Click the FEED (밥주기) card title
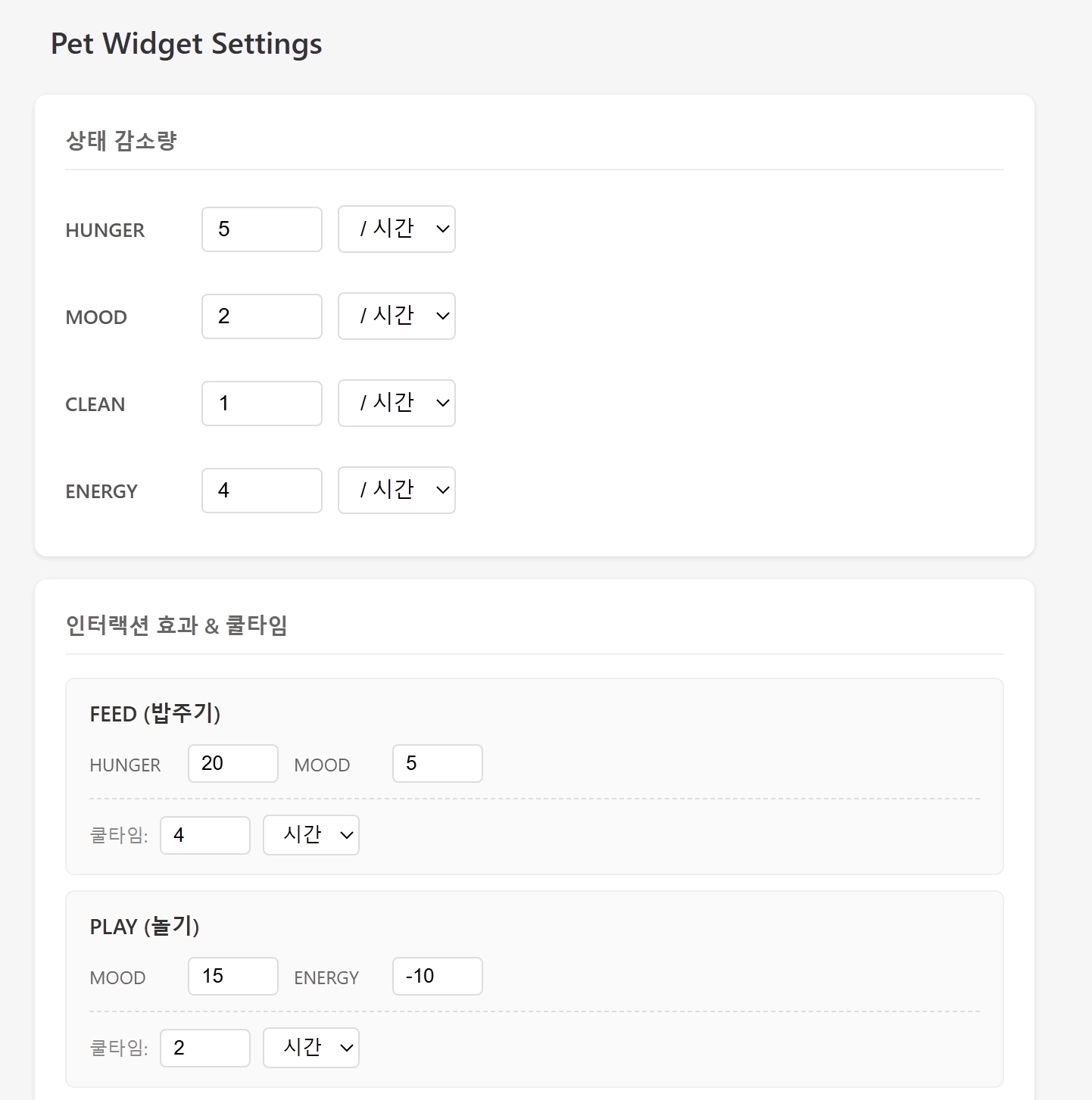This screenshot has width=1092, height=1100. (154, 714)
